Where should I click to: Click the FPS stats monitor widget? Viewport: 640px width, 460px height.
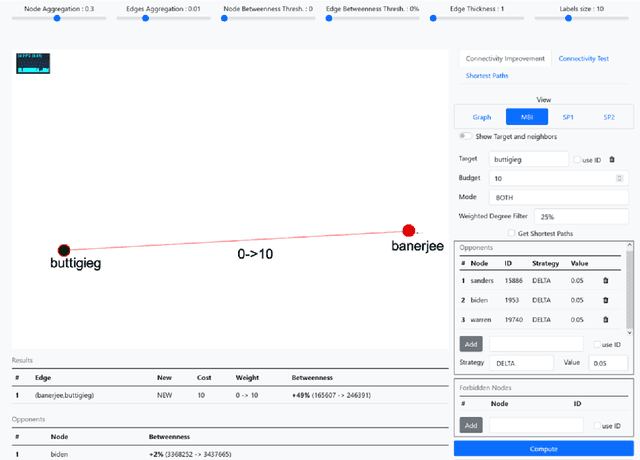pos(33,63)
